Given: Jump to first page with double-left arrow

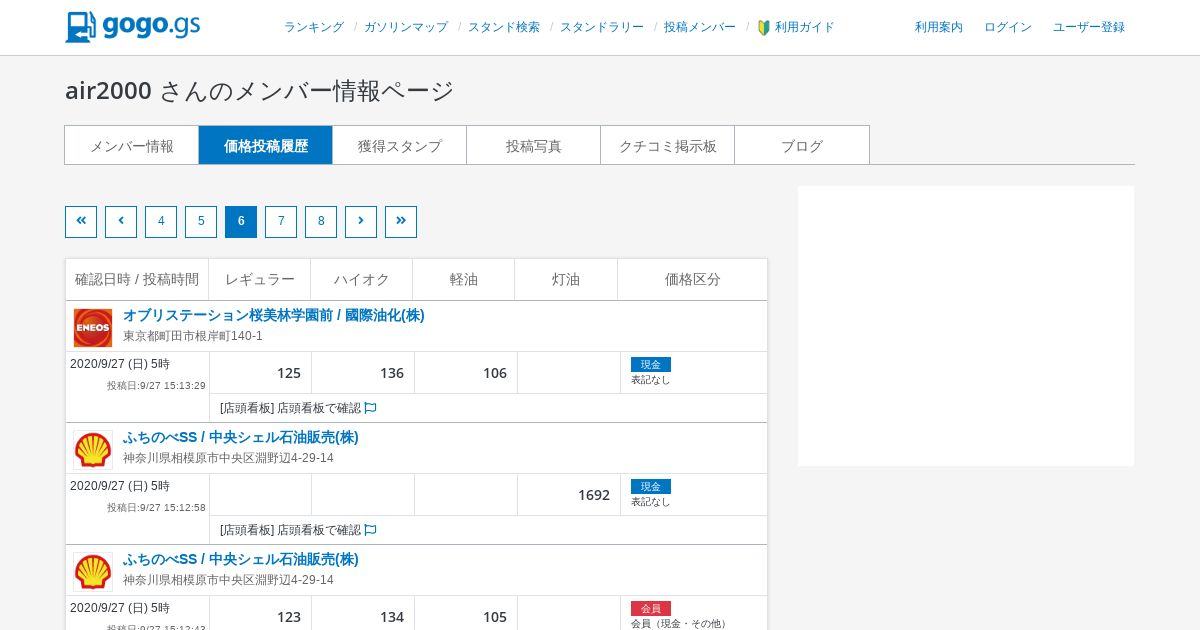Looking at the screenshot, I should (81, 222).
